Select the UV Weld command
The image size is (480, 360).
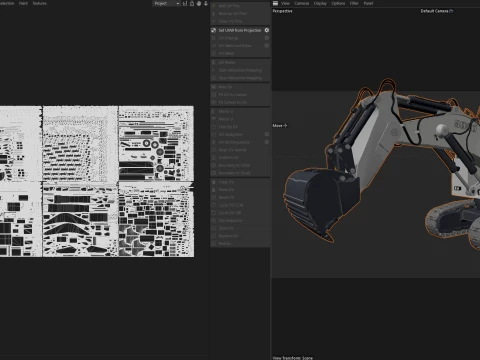pos(240,53)
